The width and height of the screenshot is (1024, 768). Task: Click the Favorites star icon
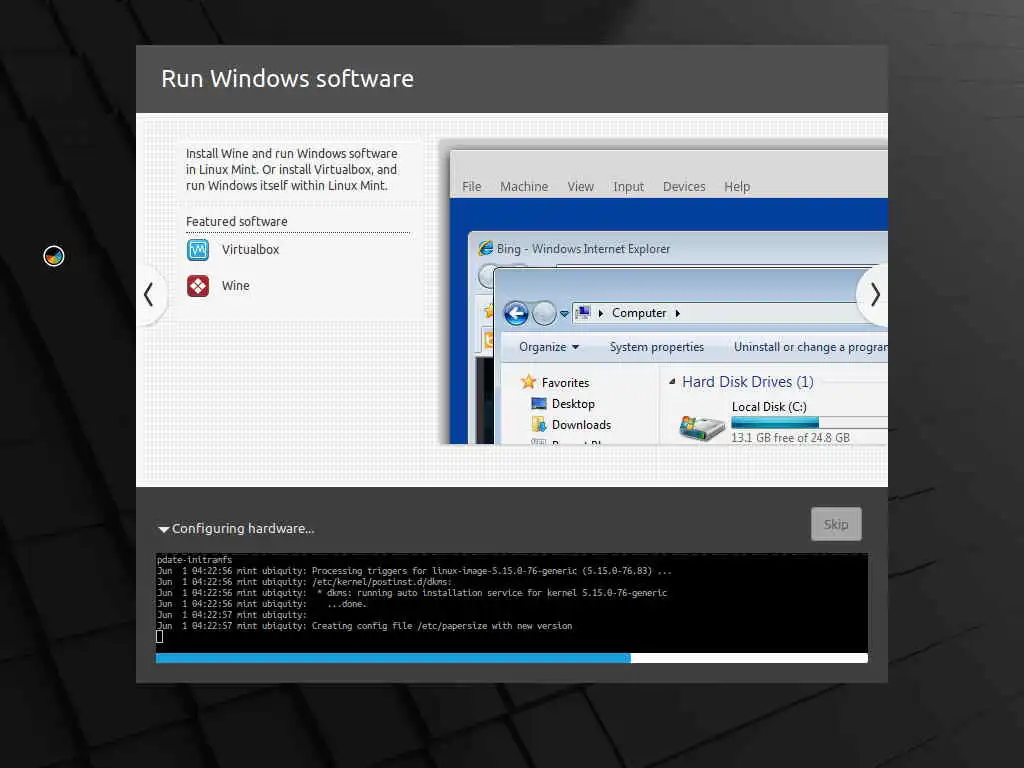pos(528,382)
